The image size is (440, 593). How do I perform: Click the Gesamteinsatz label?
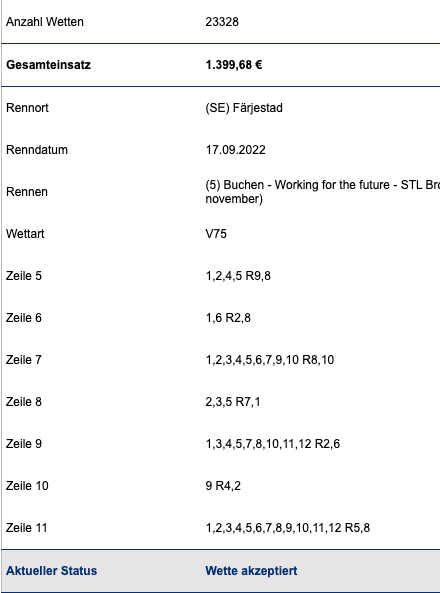pos(48,65)
